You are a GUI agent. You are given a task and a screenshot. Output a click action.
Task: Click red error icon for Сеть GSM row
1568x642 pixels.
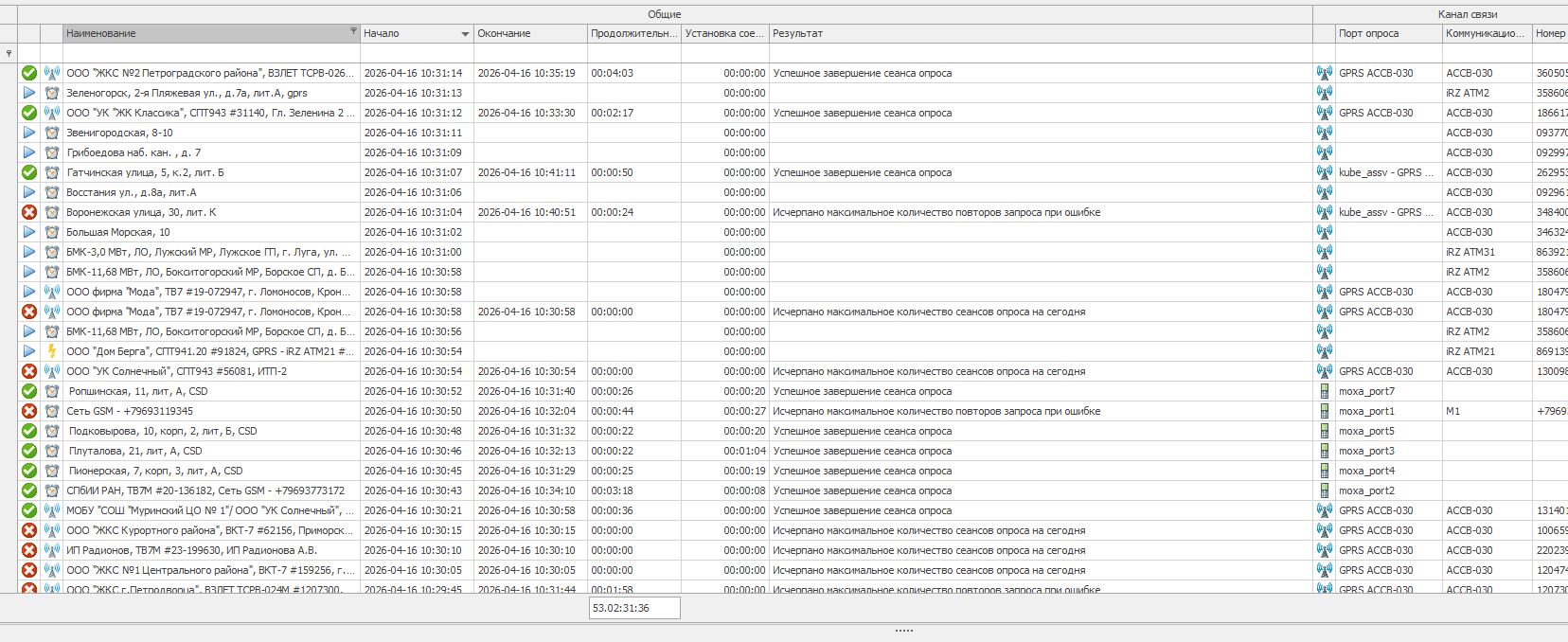pos(29,411)
